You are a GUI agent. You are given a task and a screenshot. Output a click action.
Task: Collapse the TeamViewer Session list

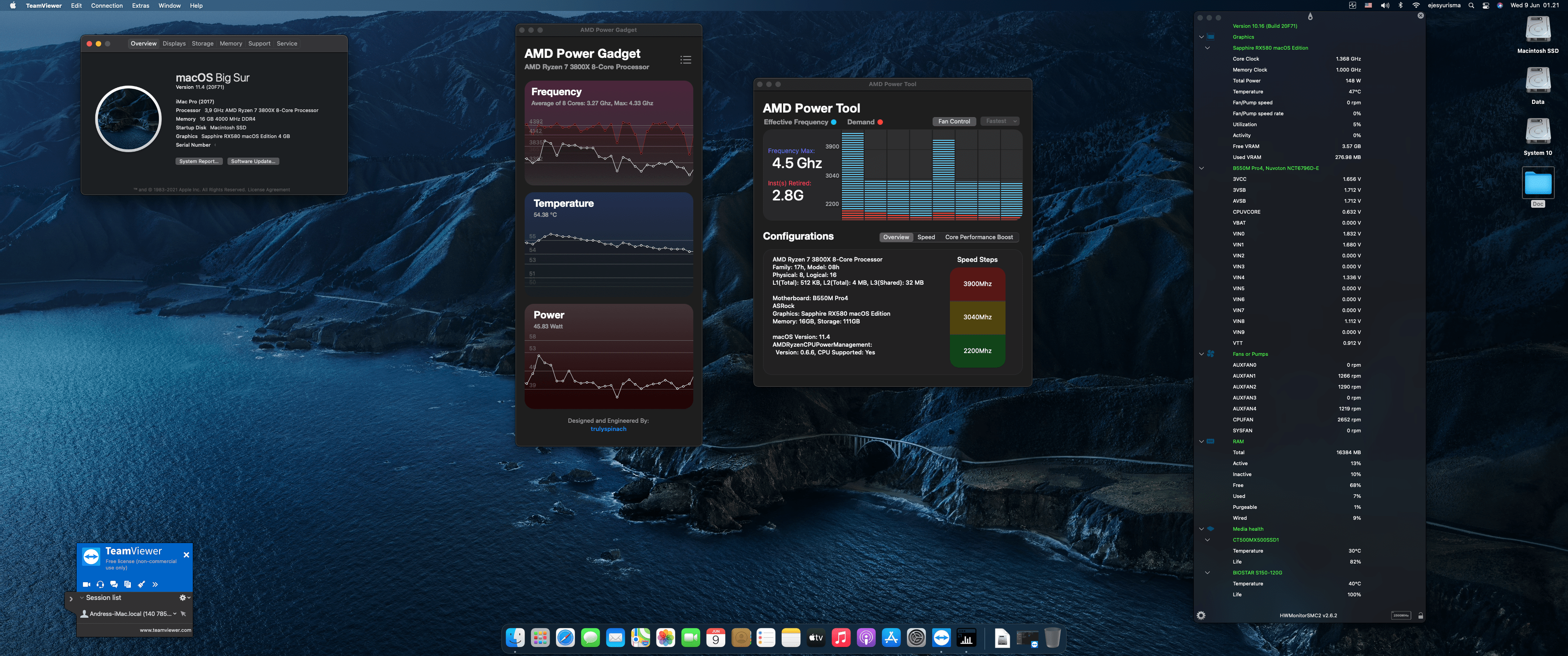click(82, 598)
